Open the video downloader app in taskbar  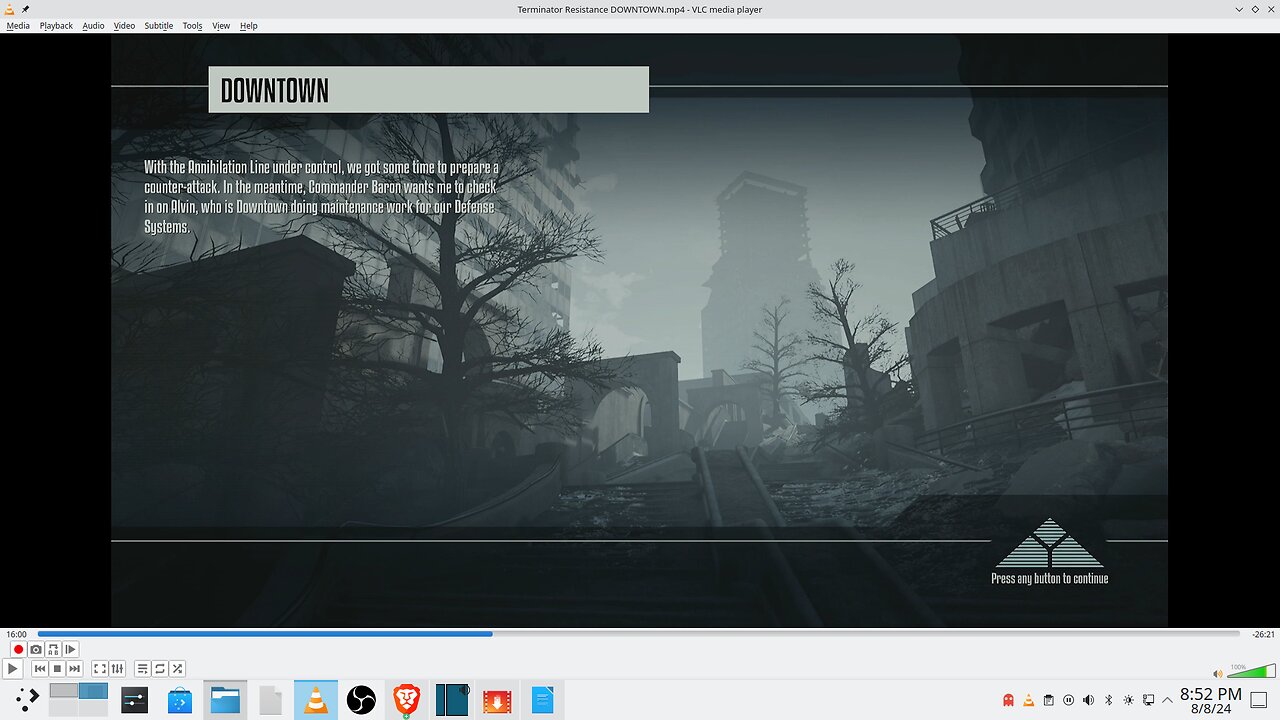[x=497, y=700]
